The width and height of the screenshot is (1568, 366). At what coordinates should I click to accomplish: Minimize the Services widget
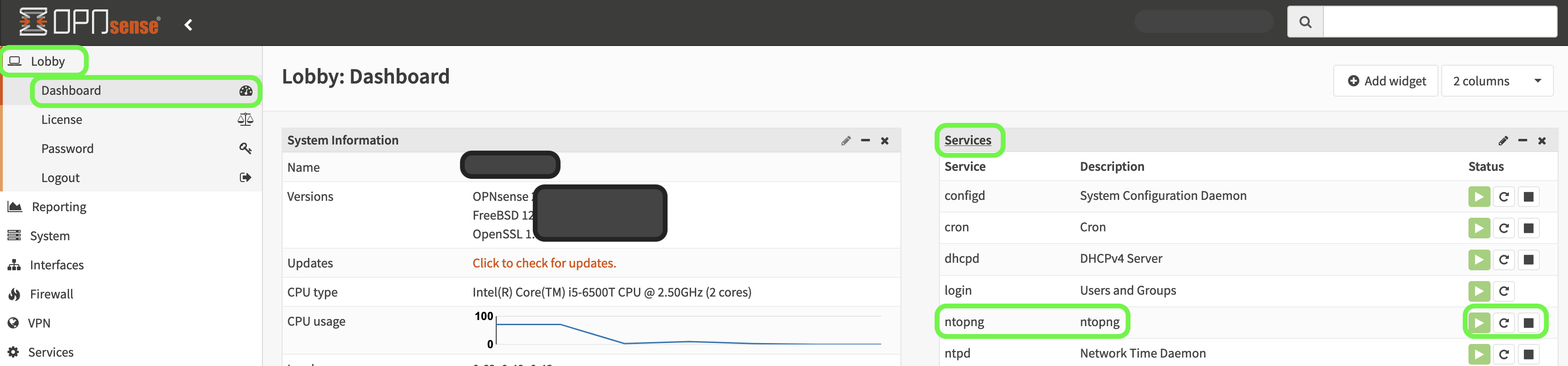[x=1522, y=140]
